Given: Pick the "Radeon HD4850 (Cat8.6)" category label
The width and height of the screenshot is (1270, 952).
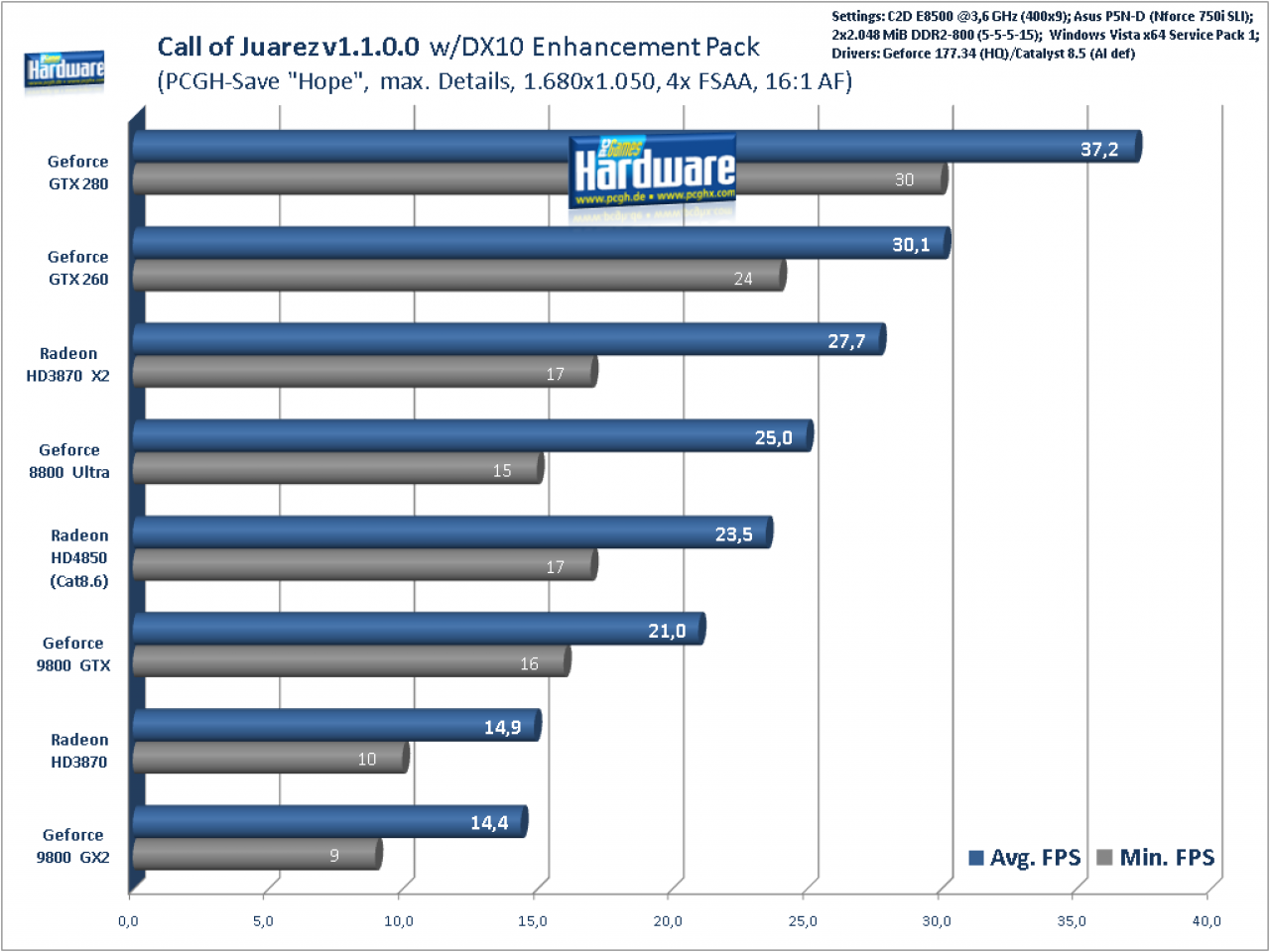Looking at the screenshot, I should pyautogui.click(x=79, y=558).
